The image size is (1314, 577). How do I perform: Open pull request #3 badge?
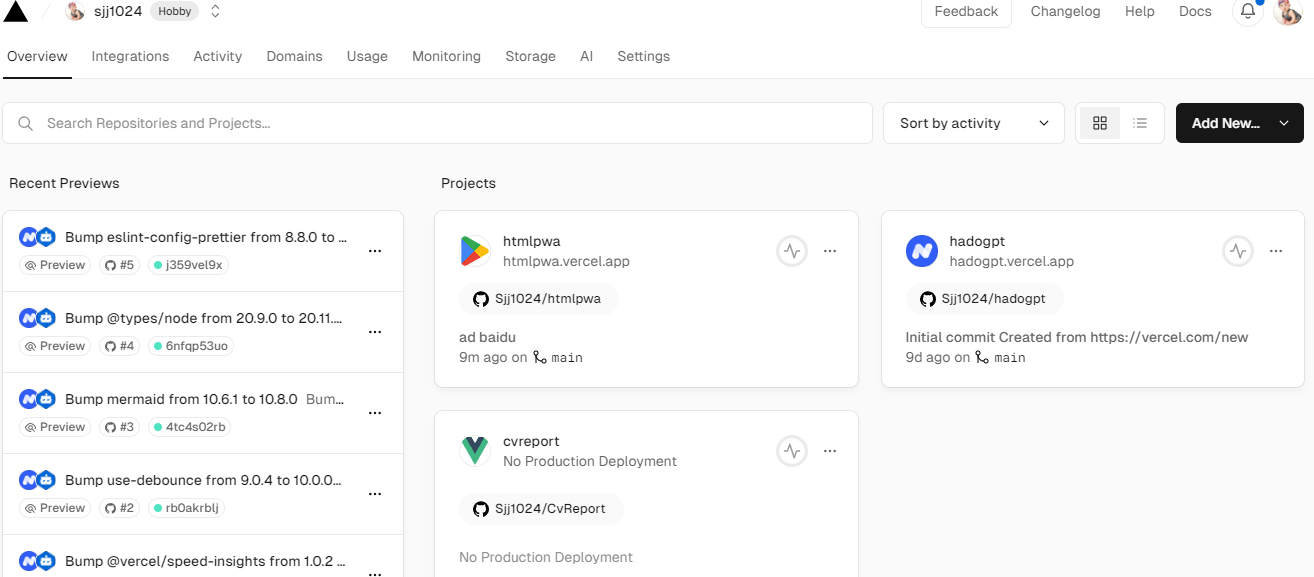[120, 427]
